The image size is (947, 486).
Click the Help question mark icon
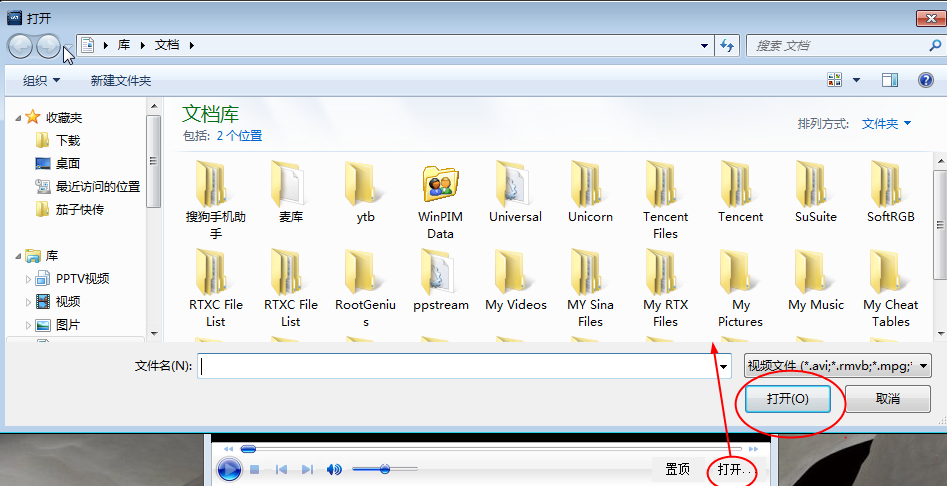(x=925, y=80)
